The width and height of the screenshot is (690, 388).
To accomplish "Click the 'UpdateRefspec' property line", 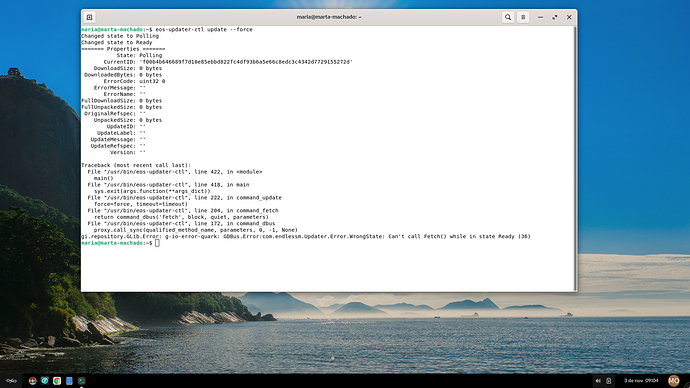I will 118,146.
